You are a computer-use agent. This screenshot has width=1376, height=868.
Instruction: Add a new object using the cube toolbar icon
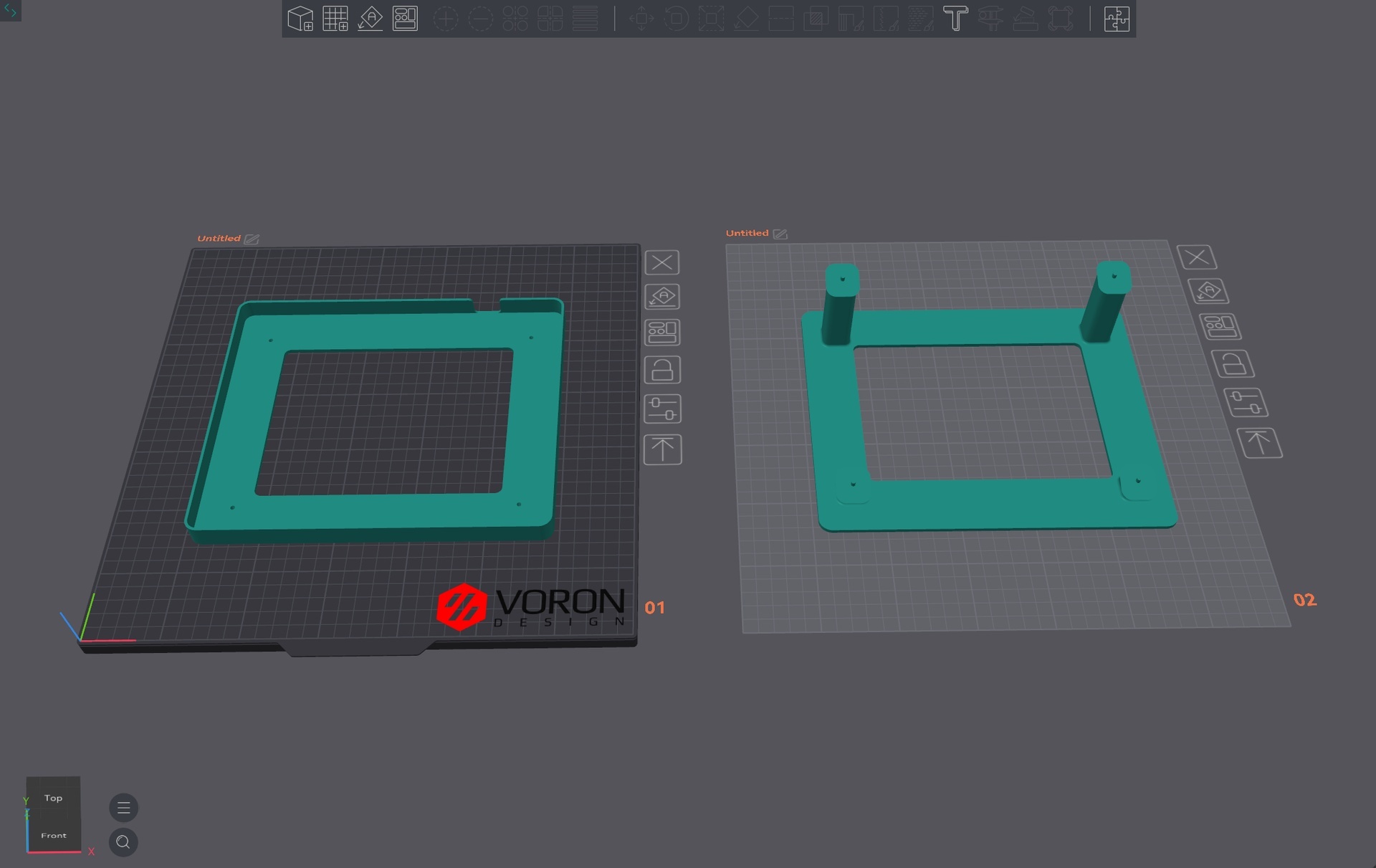click(300, 19)
